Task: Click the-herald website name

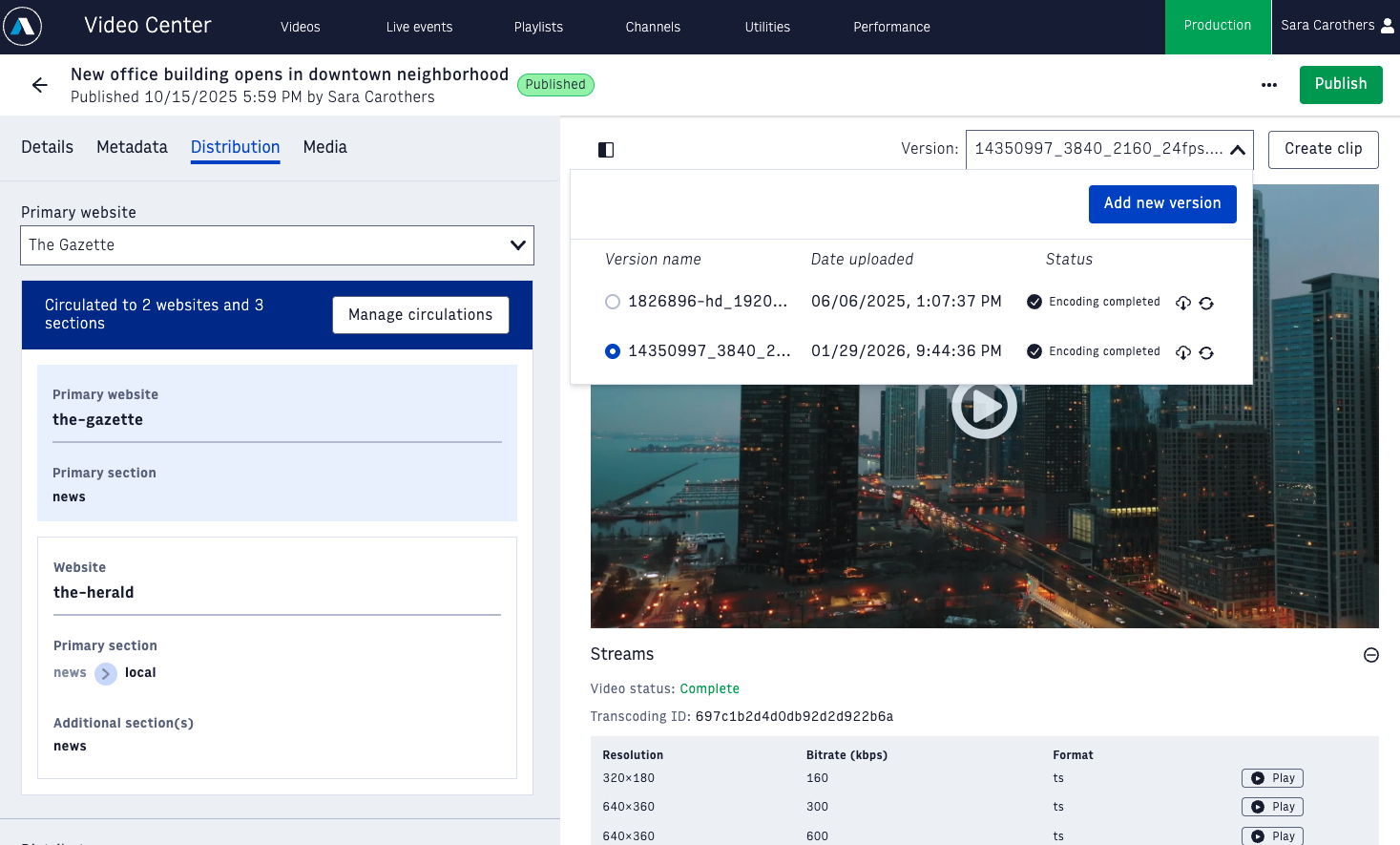Action: (94, 593)
